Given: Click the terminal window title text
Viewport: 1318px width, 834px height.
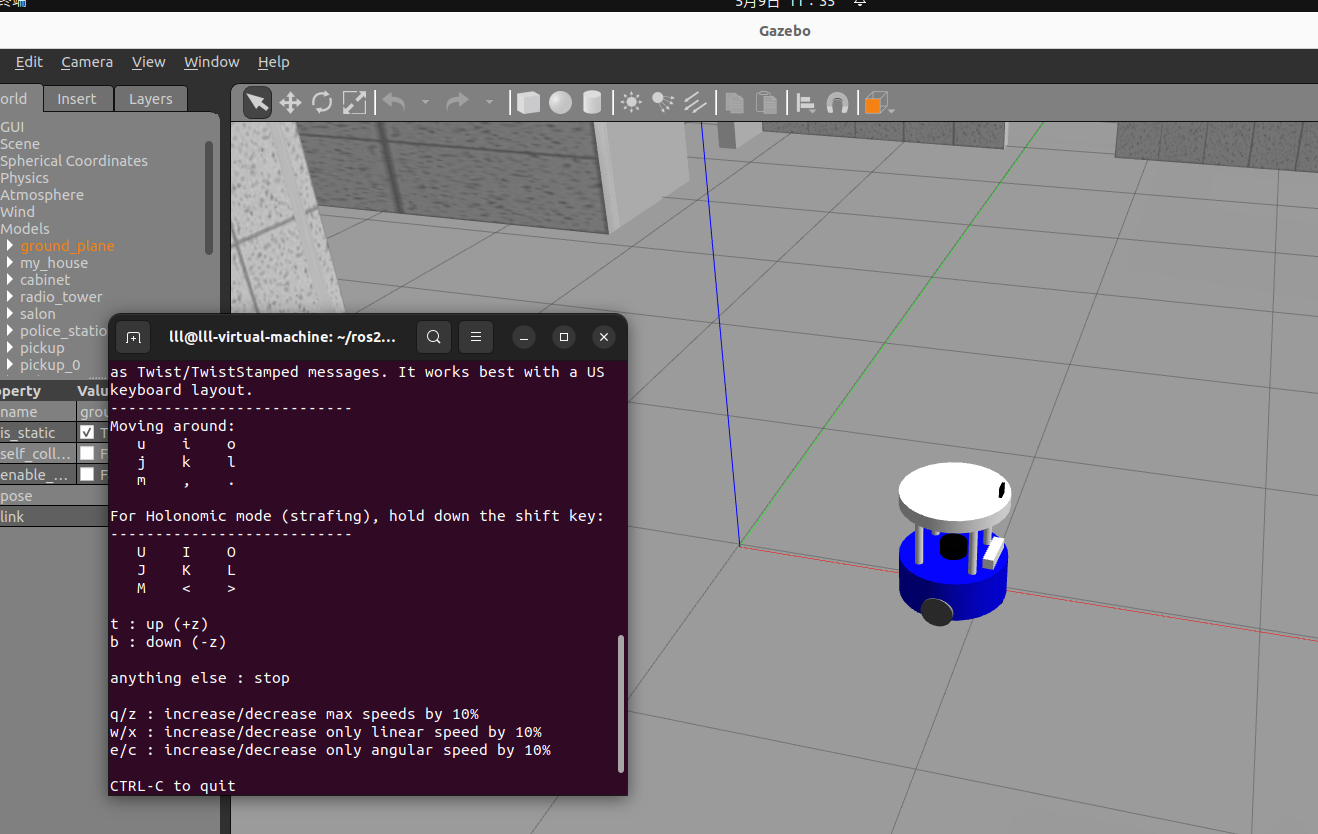Looking at the screenshot, I should tap(283, 338).
